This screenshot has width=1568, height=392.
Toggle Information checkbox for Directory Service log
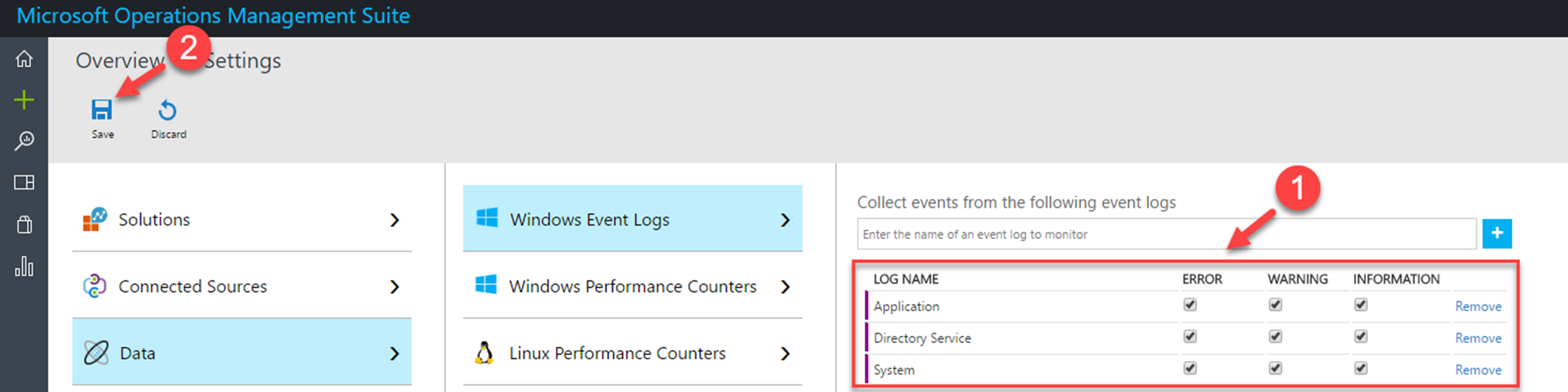coord(1361,336)
